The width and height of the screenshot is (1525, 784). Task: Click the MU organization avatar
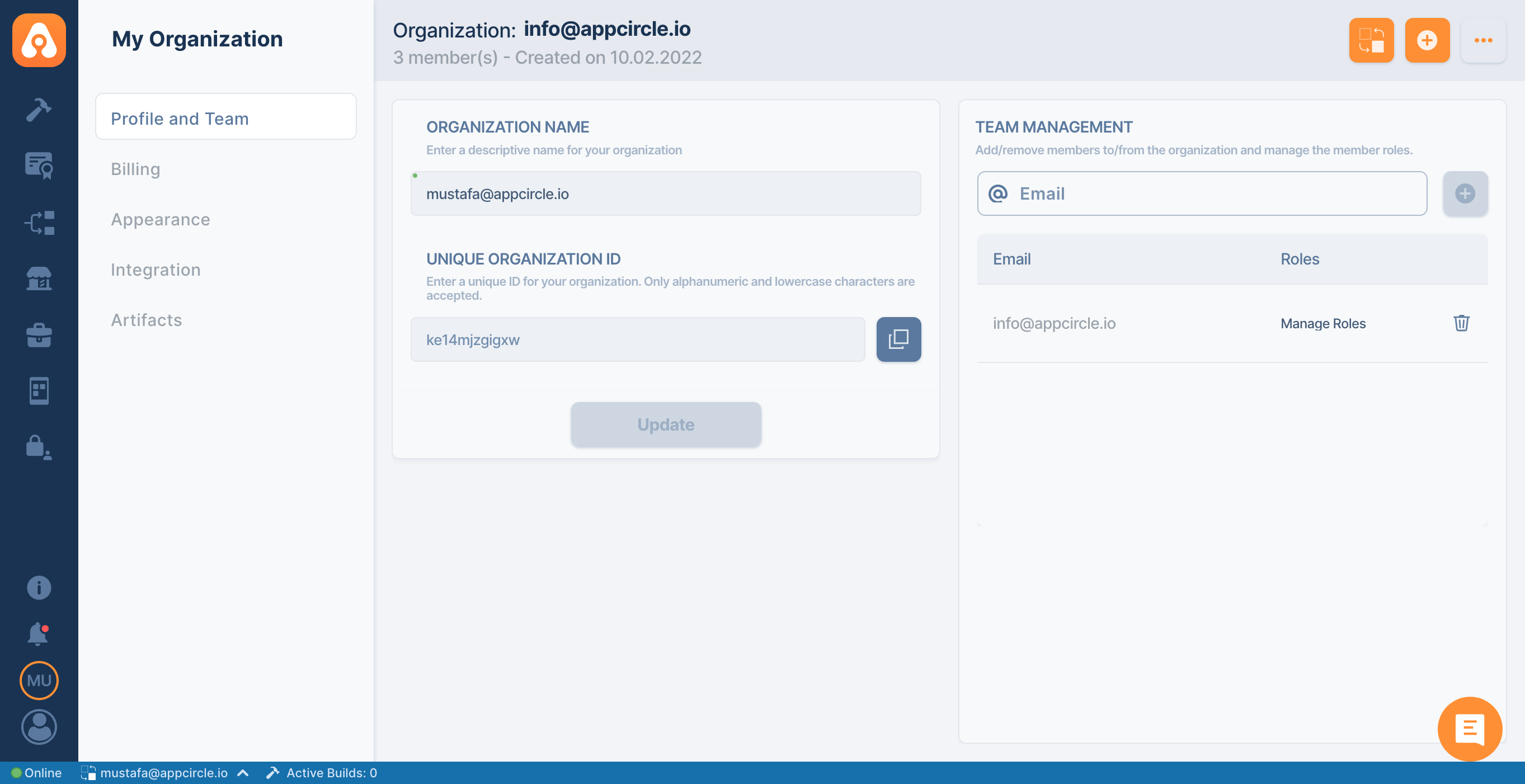click(x=39, y=680)
